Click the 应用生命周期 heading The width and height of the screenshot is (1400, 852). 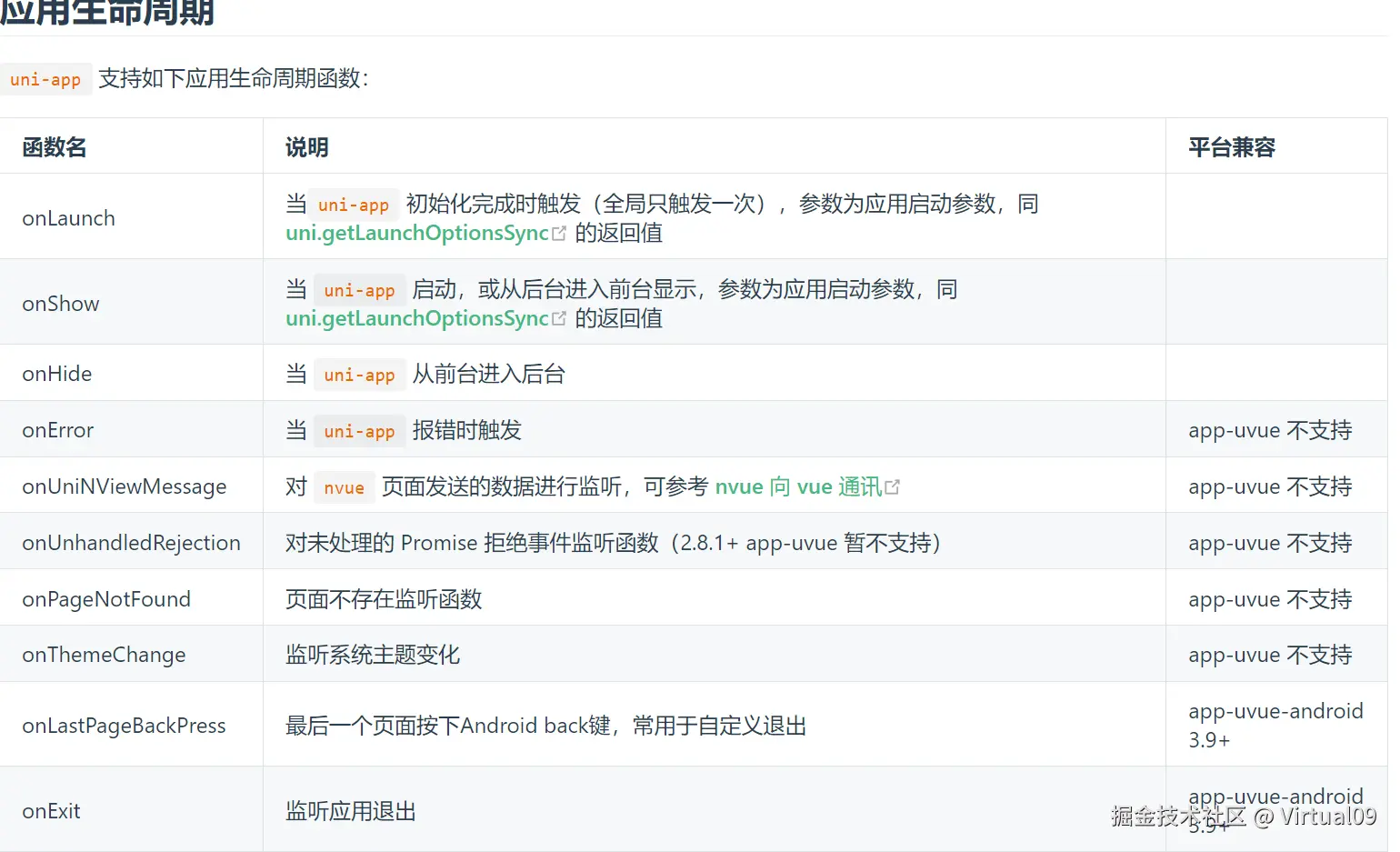point(107,13)
